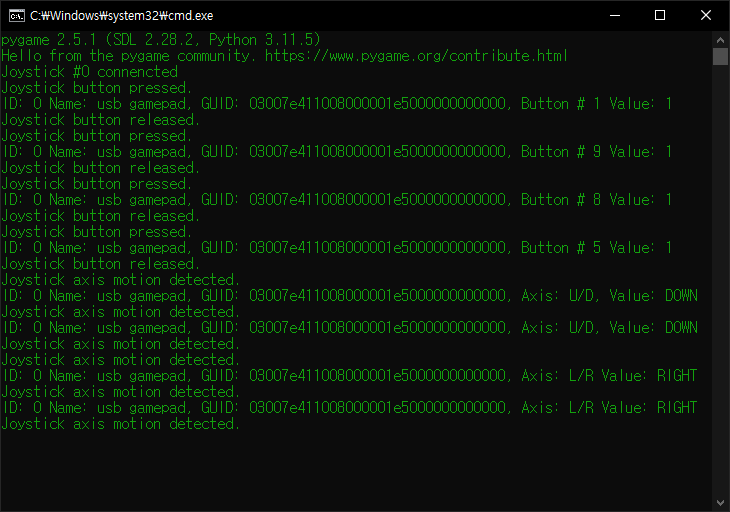Click the line with 'Button # 1'

coord(337,103)
